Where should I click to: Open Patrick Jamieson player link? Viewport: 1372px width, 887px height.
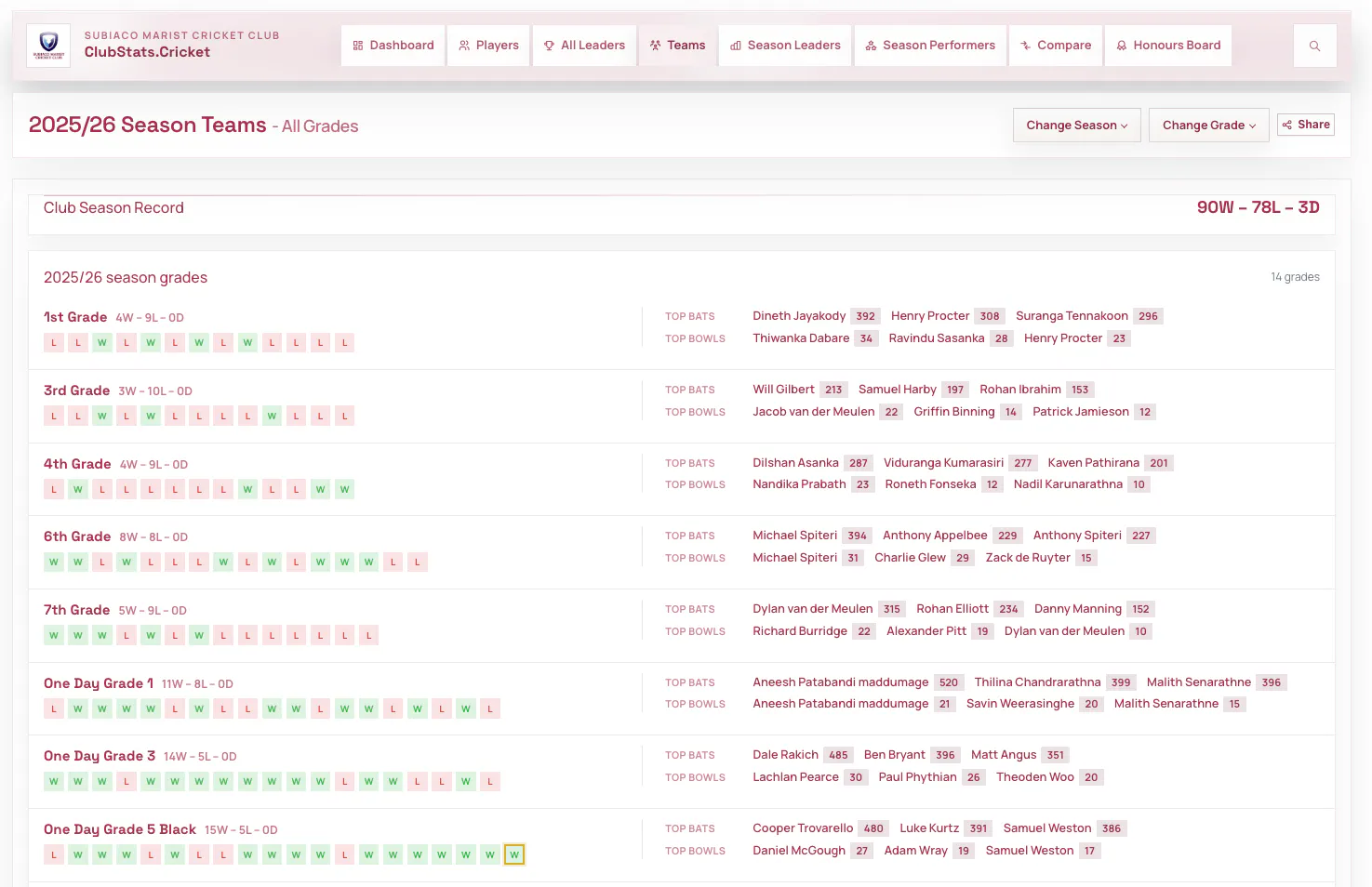[1081, 412]
